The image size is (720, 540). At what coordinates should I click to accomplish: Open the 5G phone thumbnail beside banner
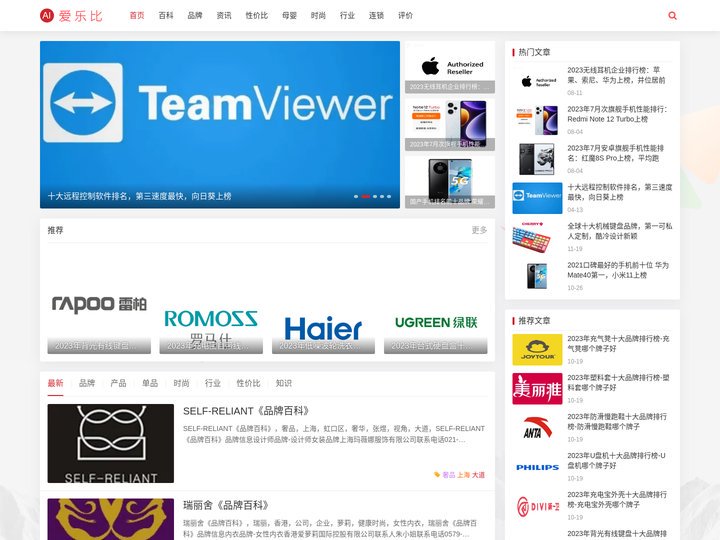pyautogui.click(x=450, y=182)
